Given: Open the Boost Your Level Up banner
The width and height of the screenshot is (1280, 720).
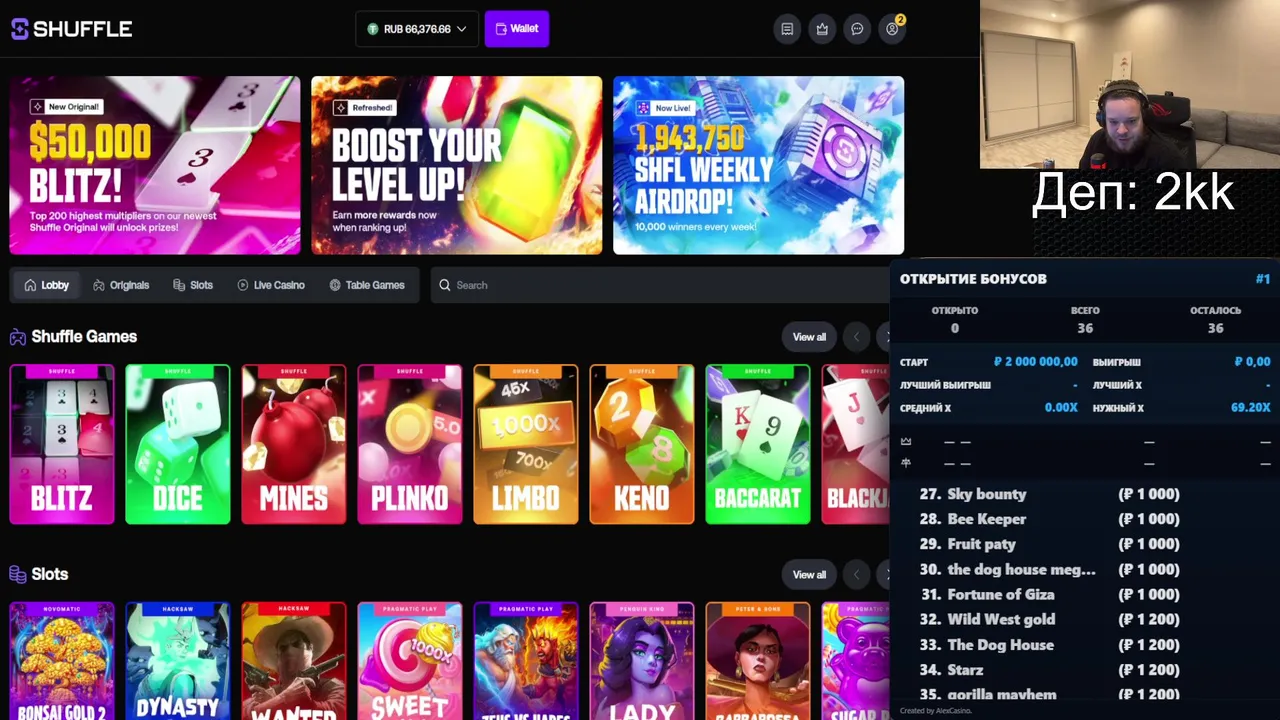Looking at the screenshot, I should (457, 165).
